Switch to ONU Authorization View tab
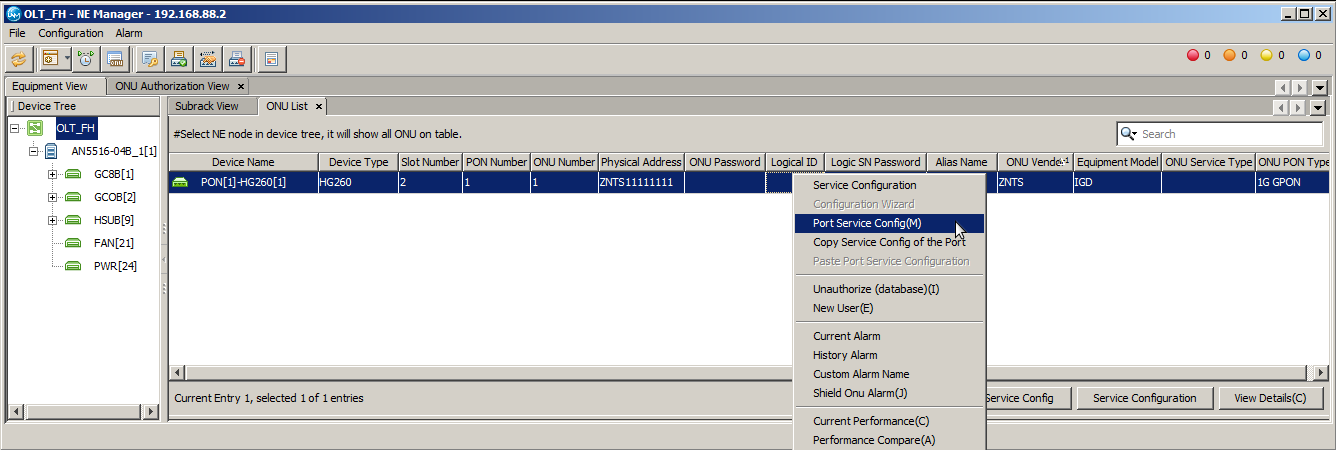 (x=172, y=87)
